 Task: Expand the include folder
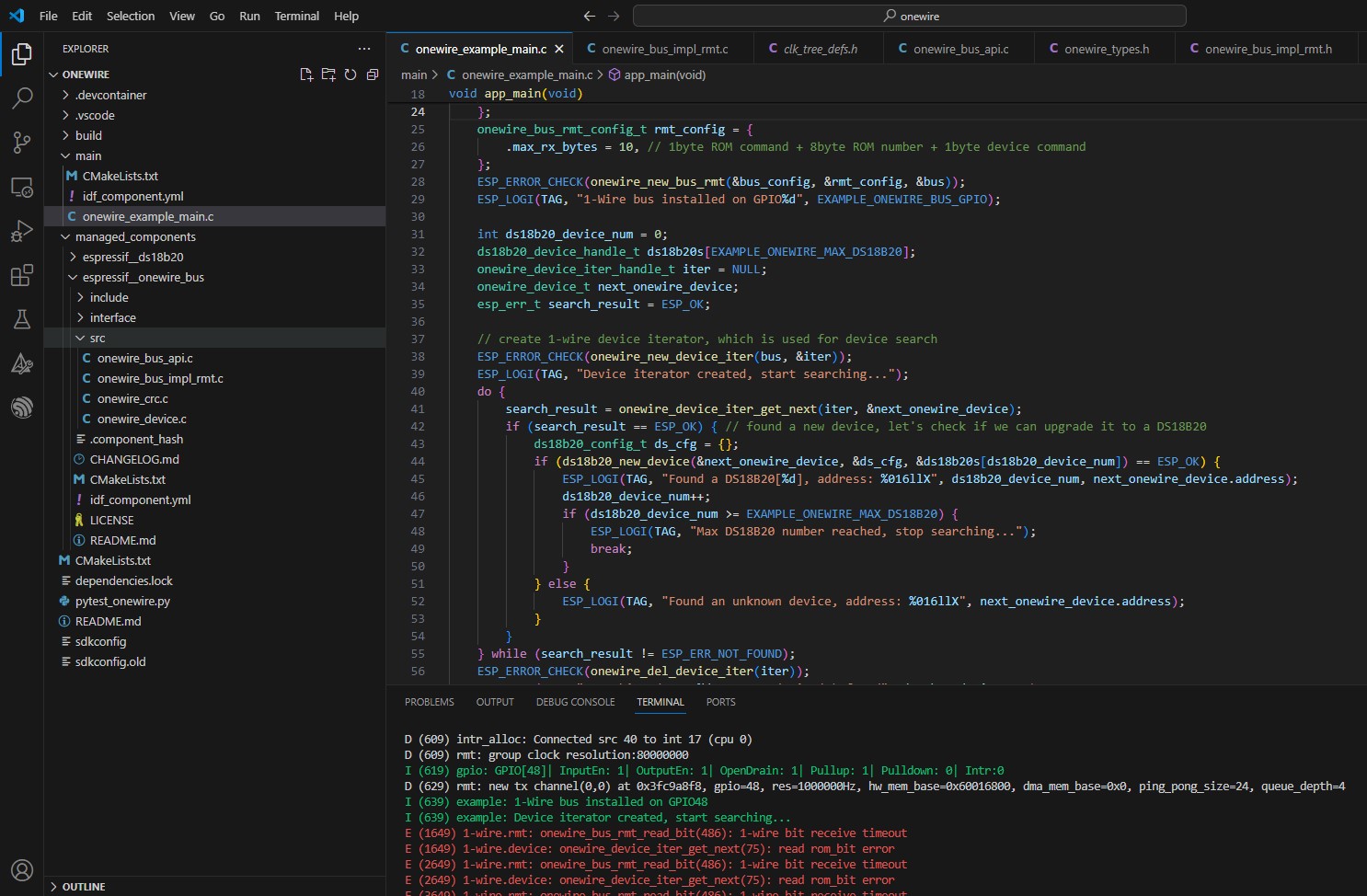pos(215,297)
